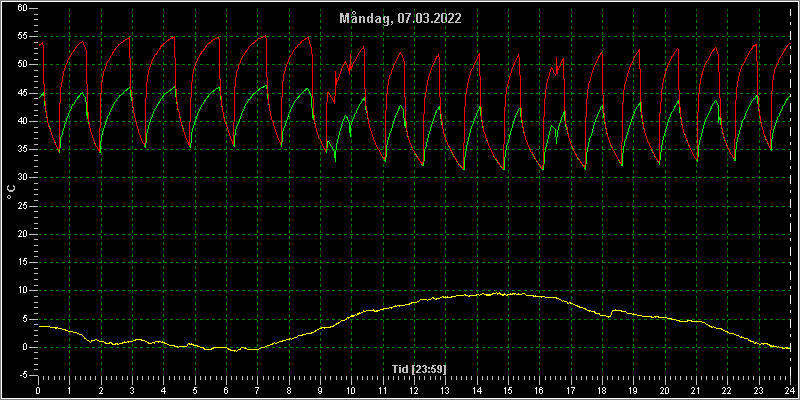This screenshot has height=400, width=800.
Task: Click yellow outdoor curve peak near hour 15
Action: point(497,293)
